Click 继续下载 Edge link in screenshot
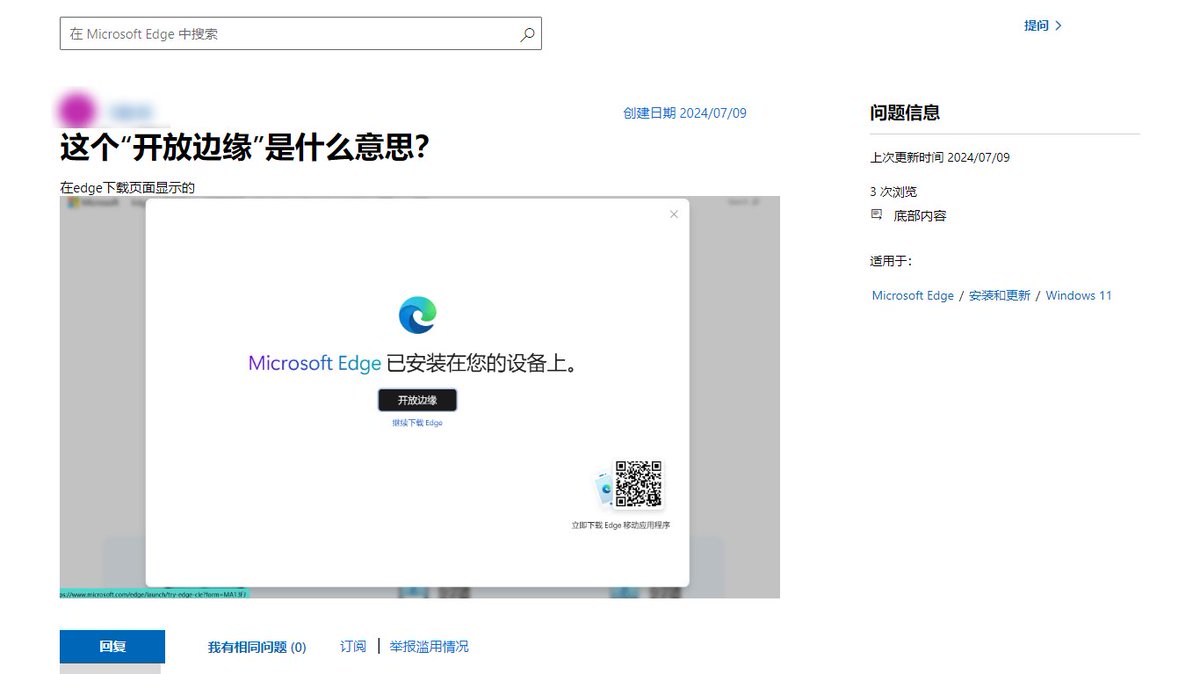This screenshot has width=1200, height=674. (417, 423)
